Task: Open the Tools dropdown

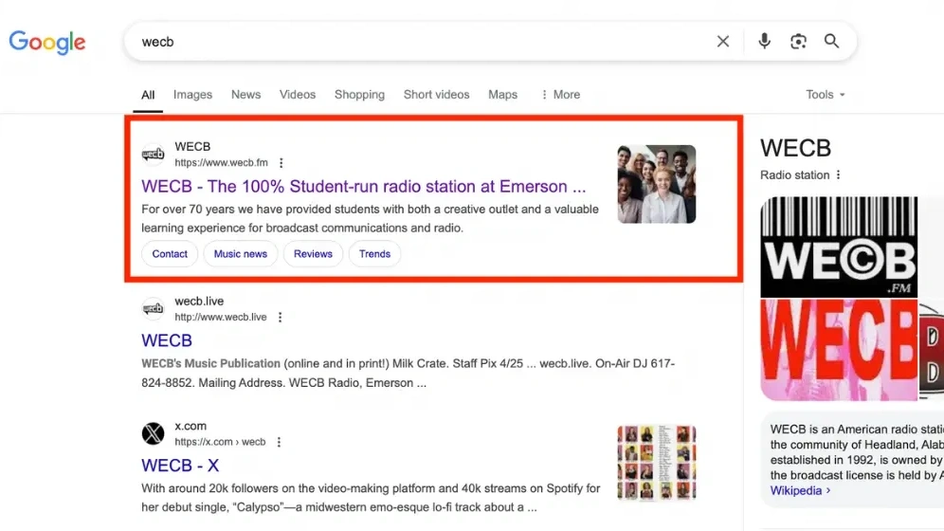Action: [825, 95]
